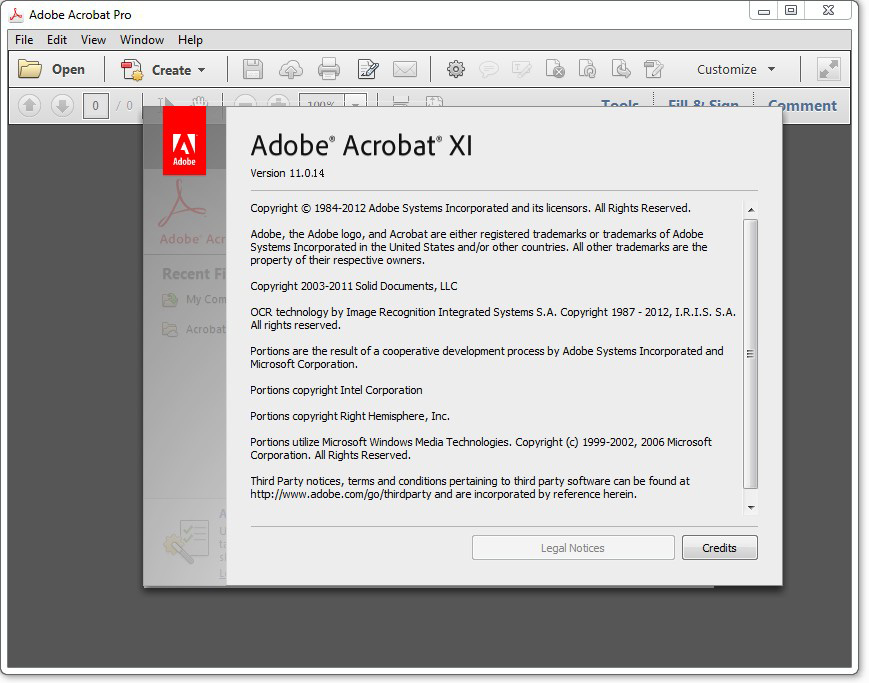
Task: Go to previous page up arrow
Action: click(x=30, y=105)
